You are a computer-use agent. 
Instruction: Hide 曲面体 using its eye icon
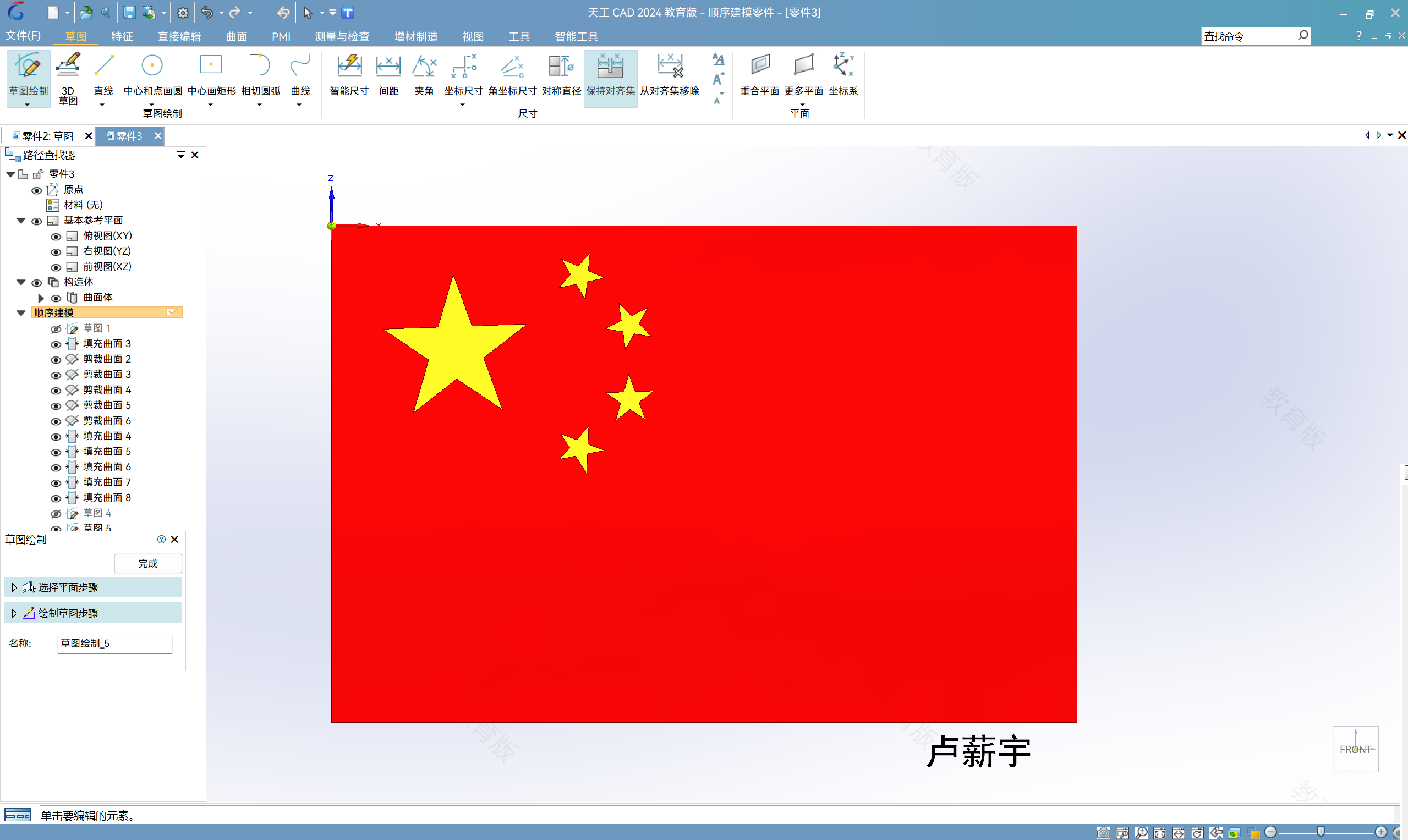(x=56, y=298)
